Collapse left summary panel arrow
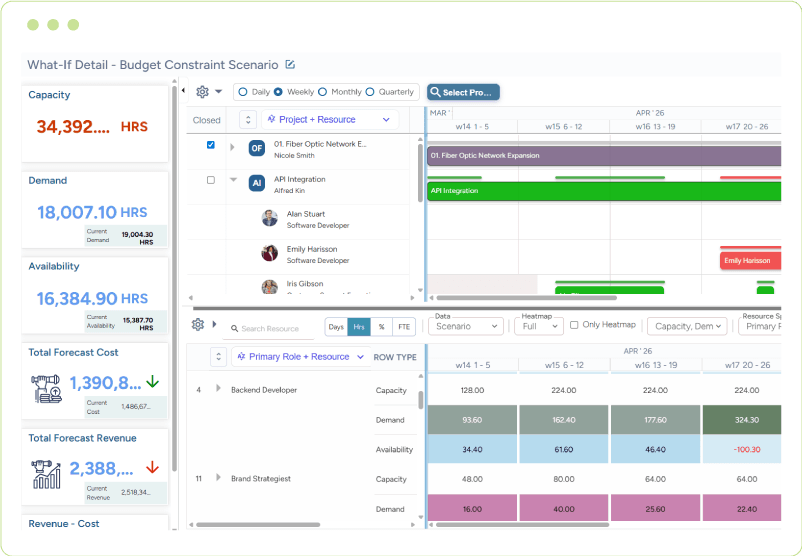Image resolution: width=802 pixels, height=556 pixels. [x=183, y=91]
